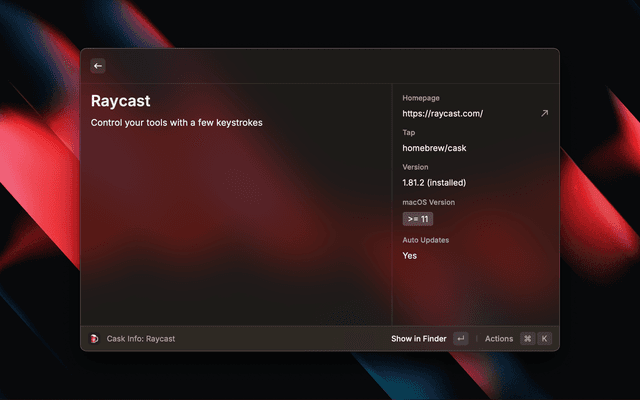
Task: Select the homebrew/cask tap value
Action: pyautogui.click(x=434, y=148)
